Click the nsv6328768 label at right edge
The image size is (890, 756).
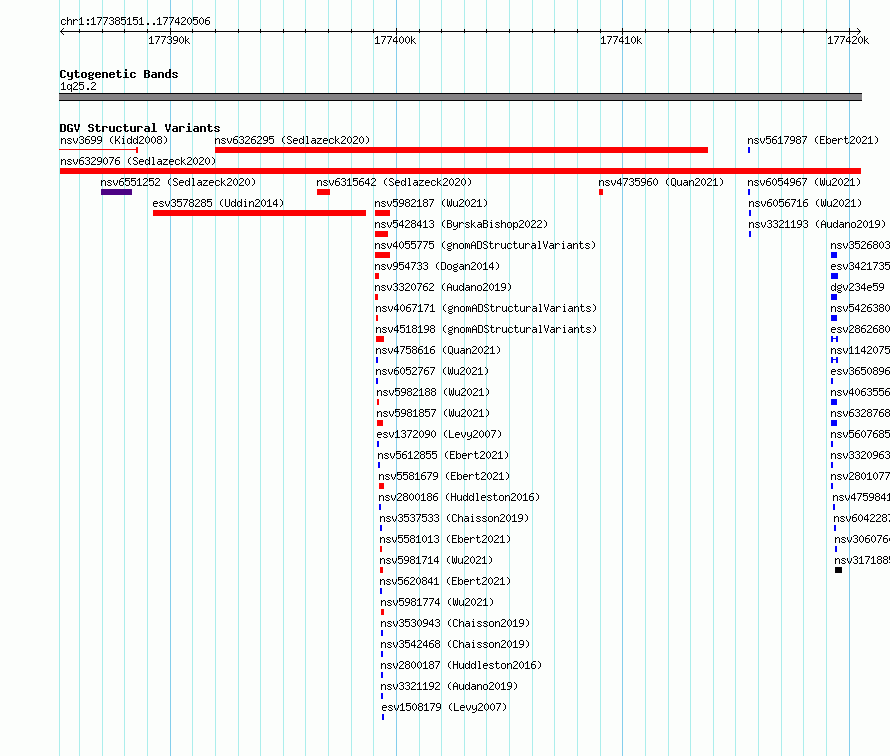(x=860, y=413)
